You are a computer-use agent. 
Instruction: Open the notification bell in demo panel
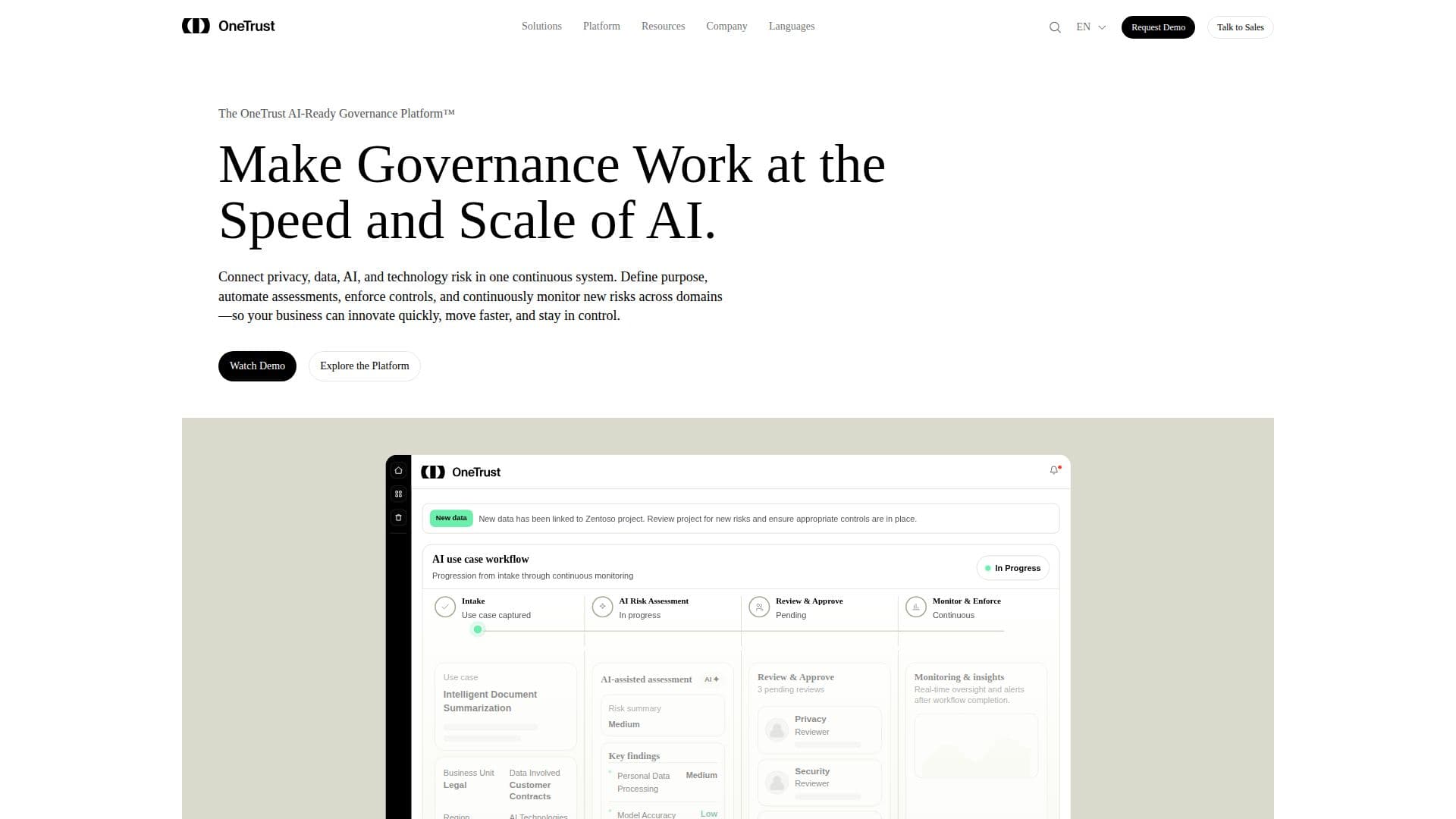tap(1054, 470)
